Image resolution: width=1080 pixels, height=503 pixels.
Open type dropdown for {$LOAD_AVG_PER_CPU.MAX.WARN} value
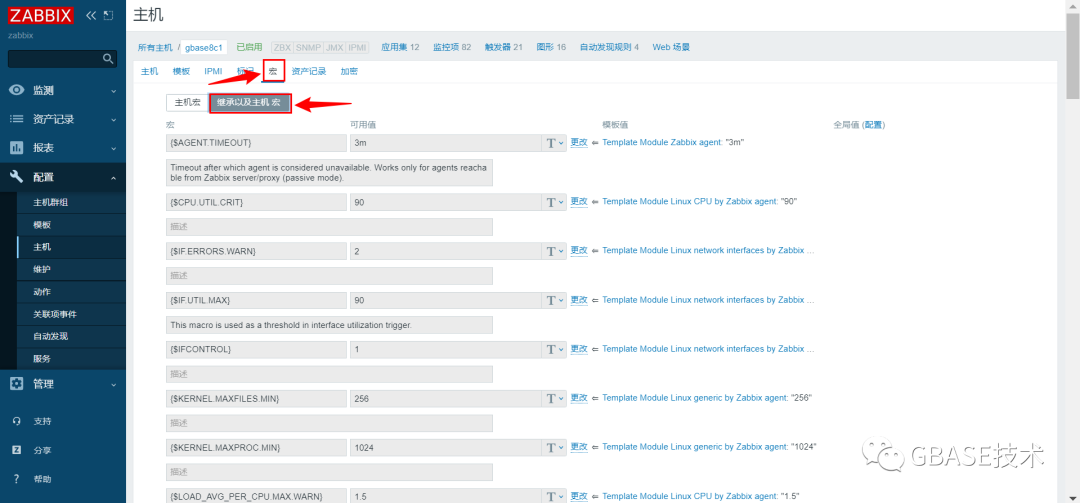(x=555, y=495)
